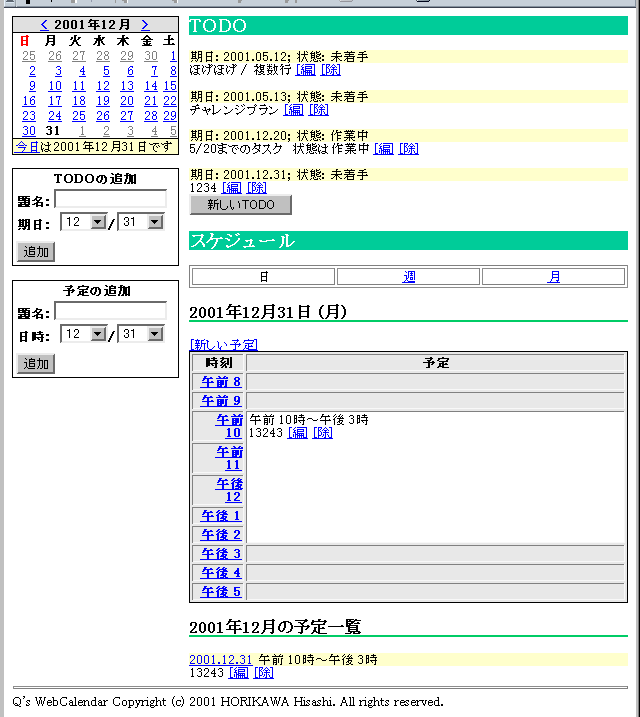The image size is (640, 717).
Task: Click 追加 button in 予定の追加 box
Action: coord(36,364)
